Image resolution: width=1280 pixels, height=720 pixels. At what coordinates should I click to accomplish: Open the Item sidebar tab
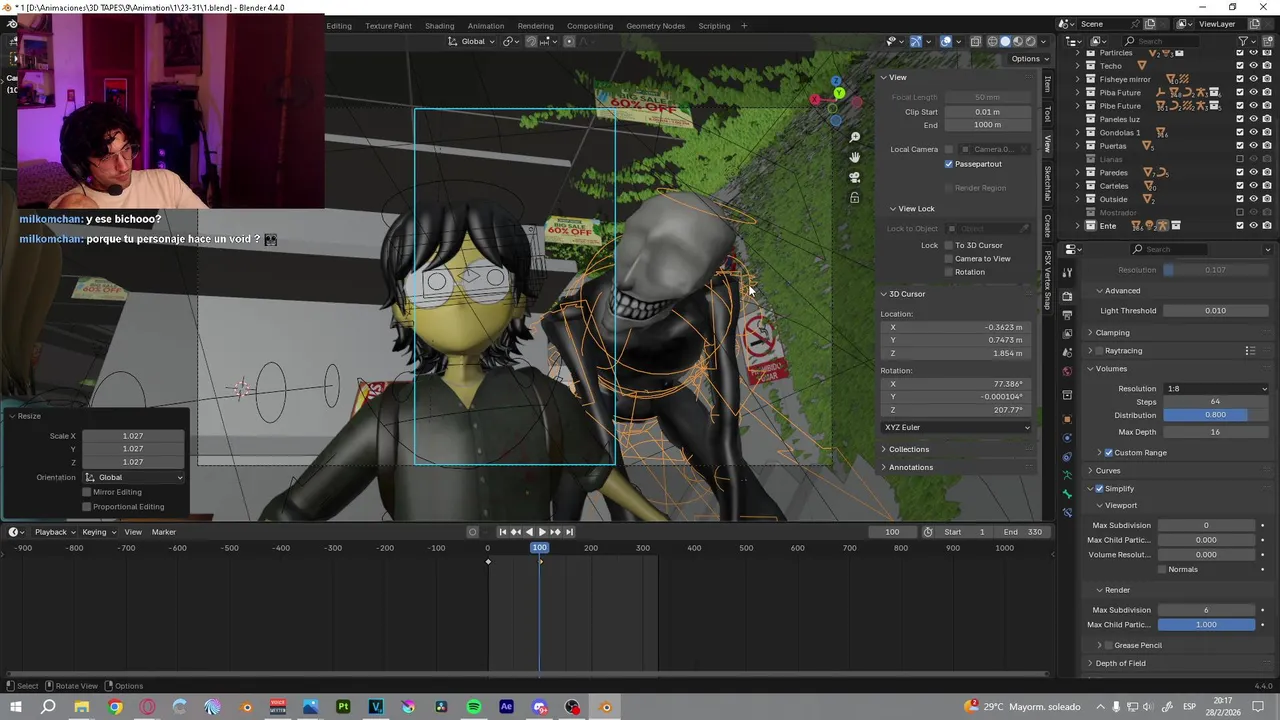click(x=1047, y=84)
